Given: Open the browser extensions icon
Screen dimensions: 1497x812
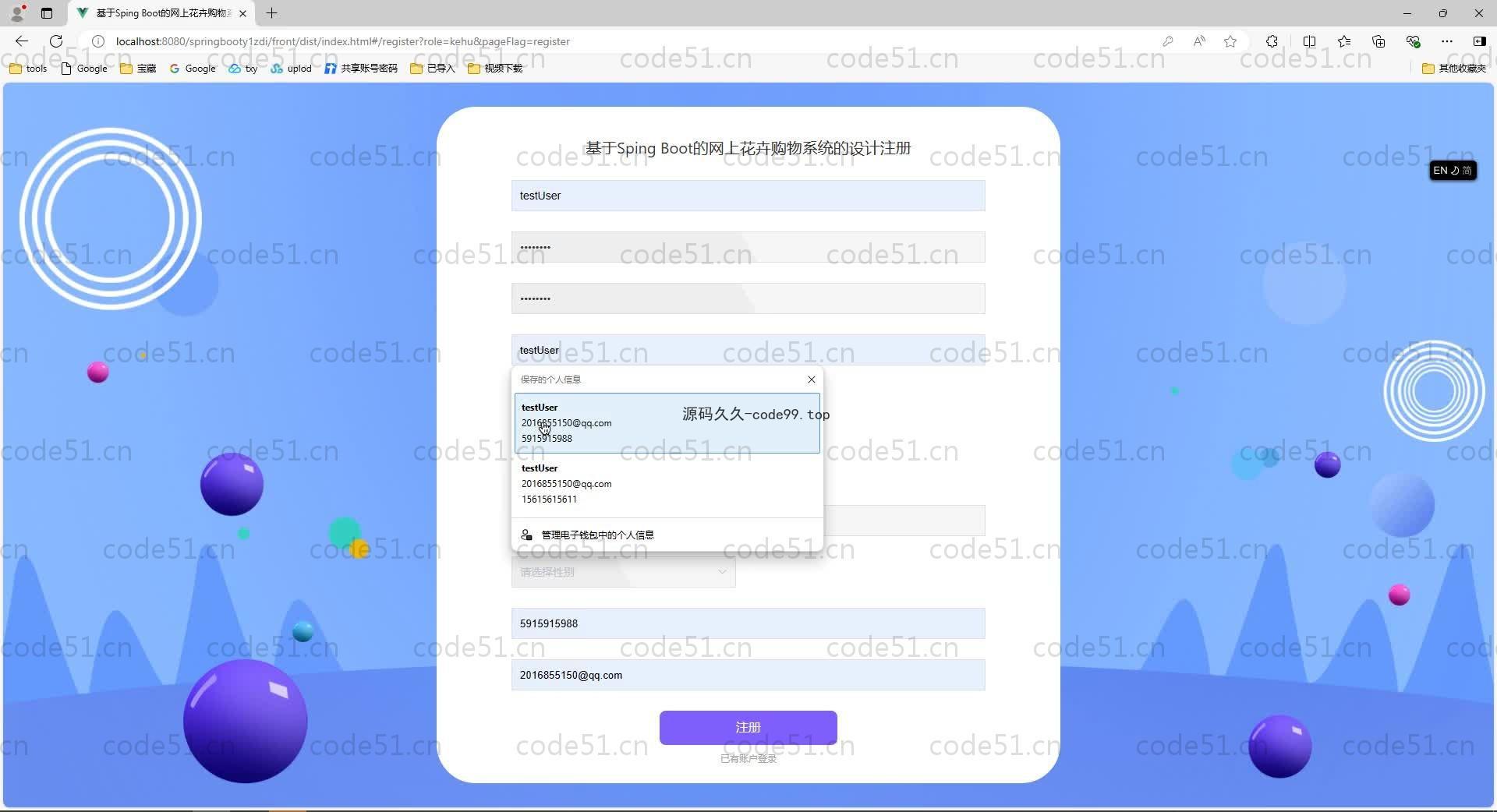Looking at the screenshot, I should click(x=1272, y=41).
